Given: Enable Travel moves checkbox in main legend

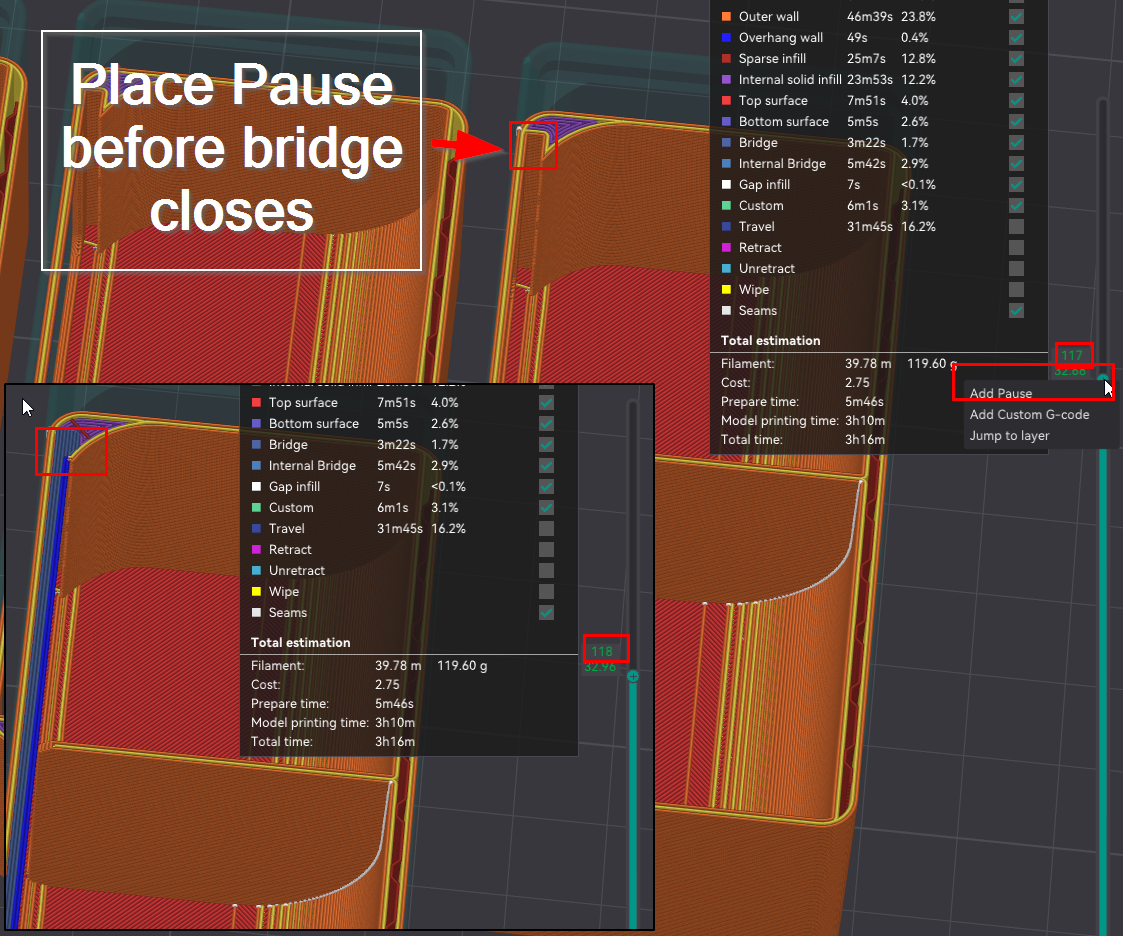Looking at the screenshot, I should [x=1016, y=226].
